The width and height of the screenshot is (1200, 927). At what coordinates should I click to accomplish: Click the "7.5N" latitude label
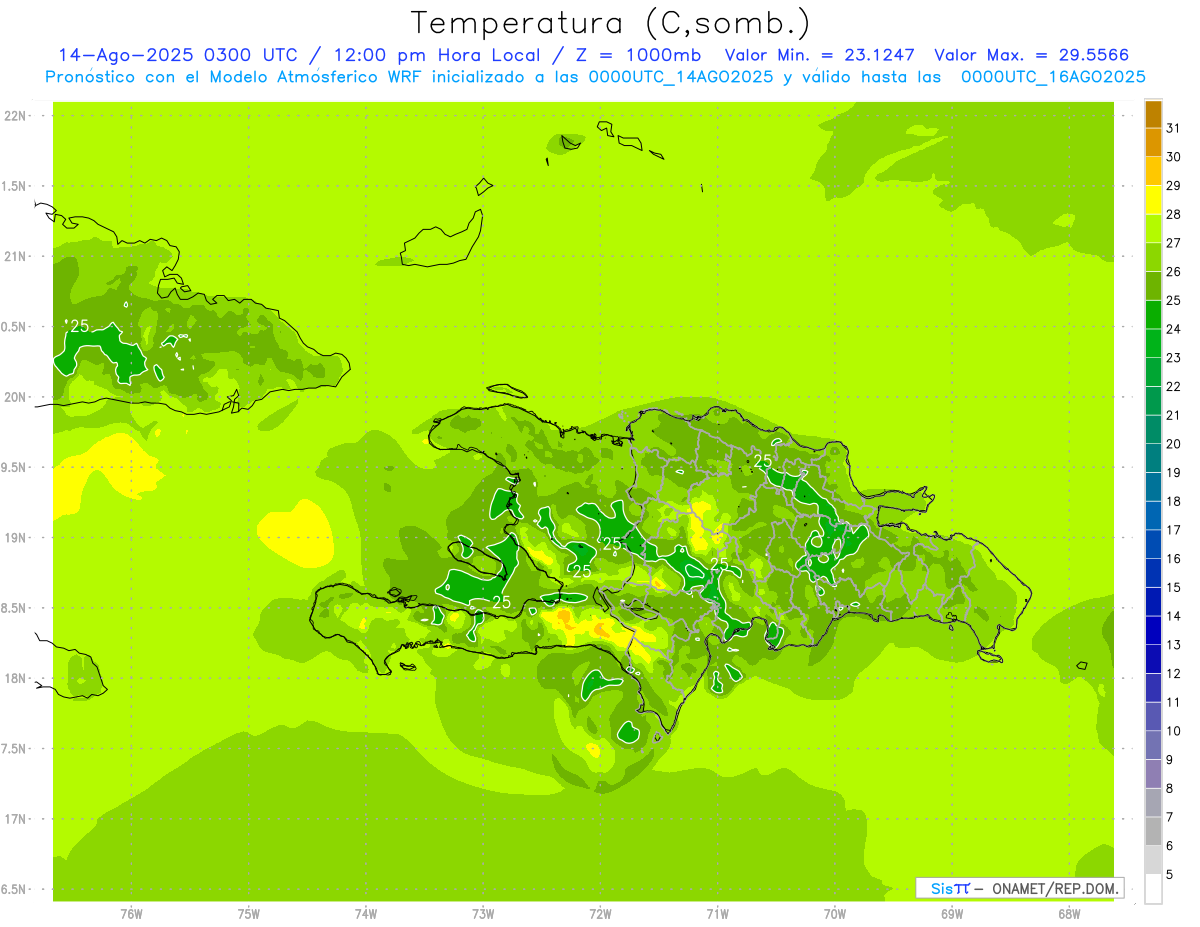14,748
